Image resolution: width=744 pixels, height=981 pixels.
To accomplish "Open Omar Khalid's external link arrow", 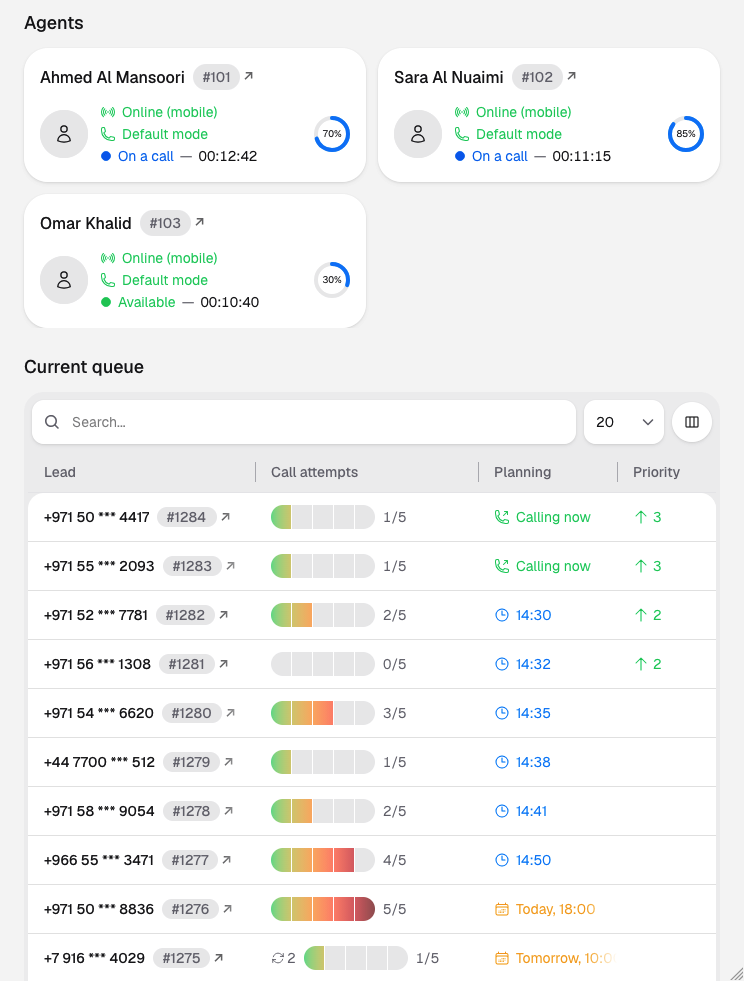I will pyautogui.click(x=200, y=222).
